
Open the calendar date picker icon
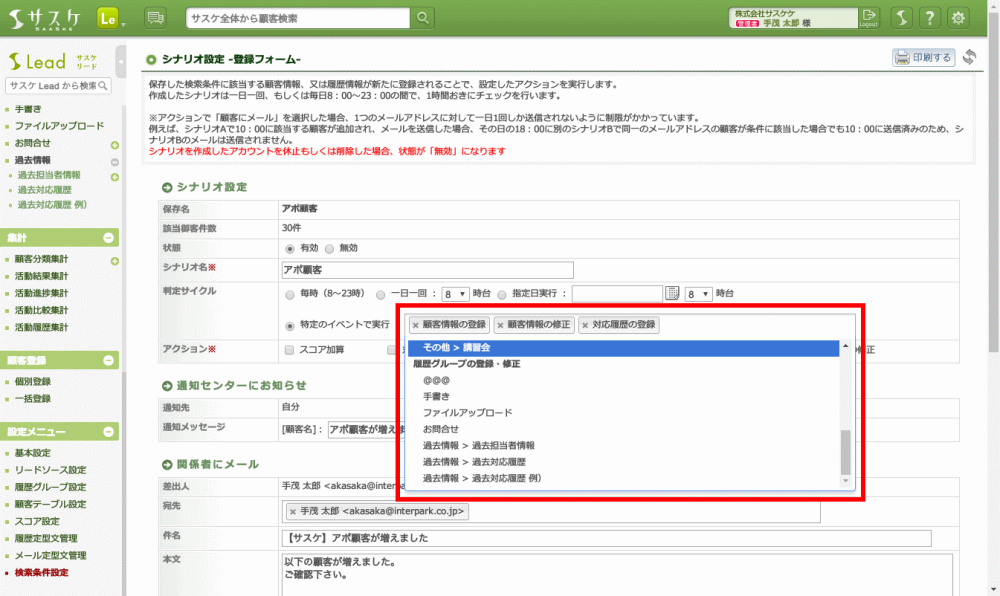672,293
